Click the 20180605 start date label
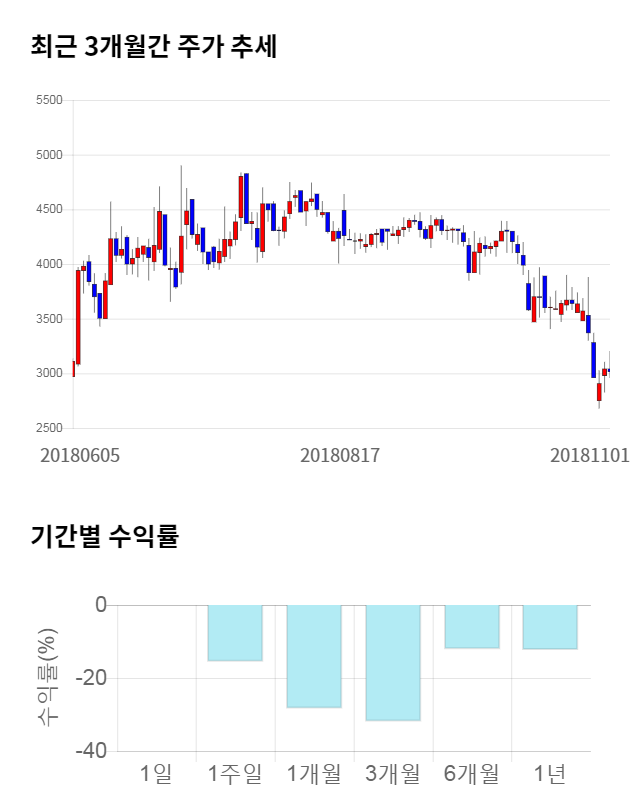Viewport: 640px width, 810px height. pyautogui.click(x=79, y=455)
